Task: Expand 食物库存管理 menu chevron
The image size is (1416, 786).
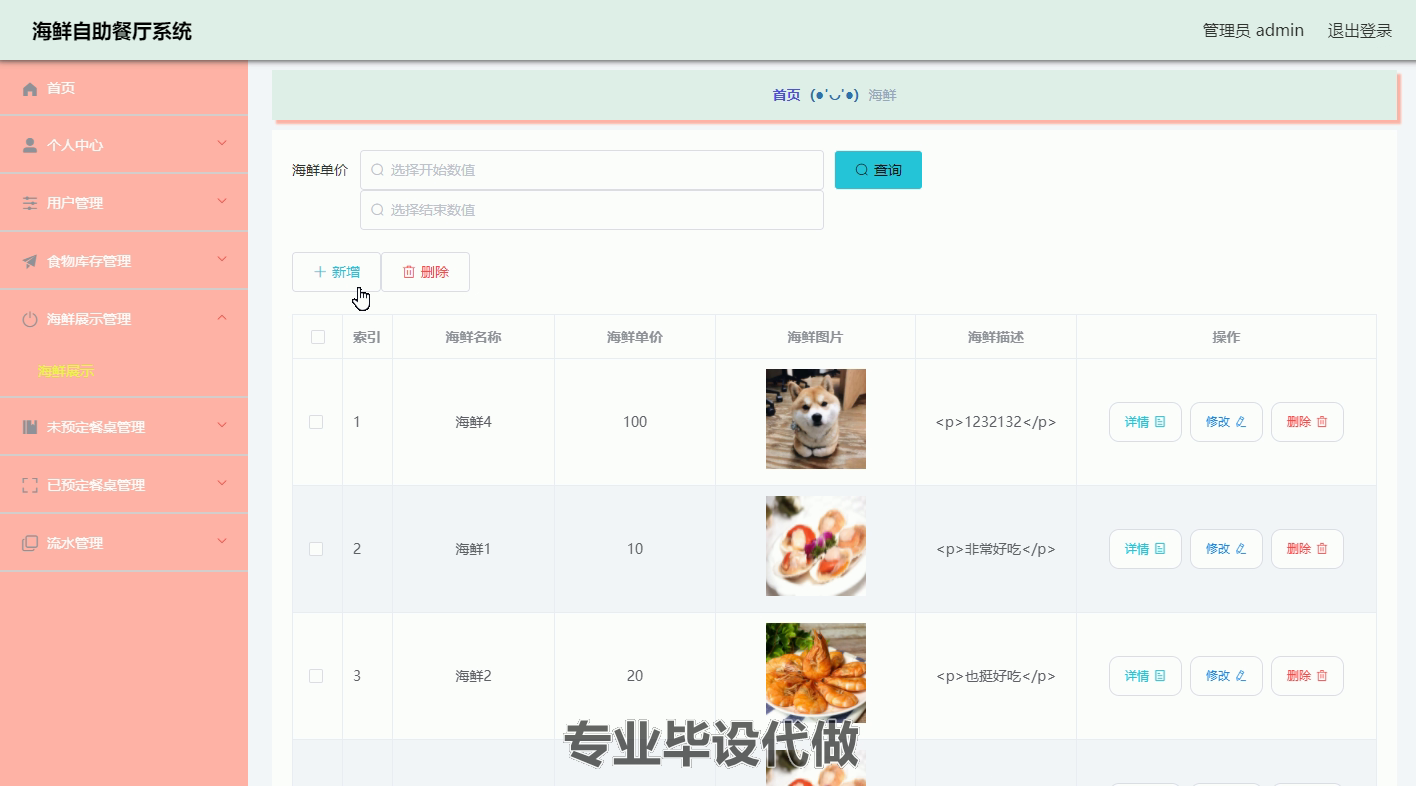Action: pyautogui.click(x=222, y=260)
